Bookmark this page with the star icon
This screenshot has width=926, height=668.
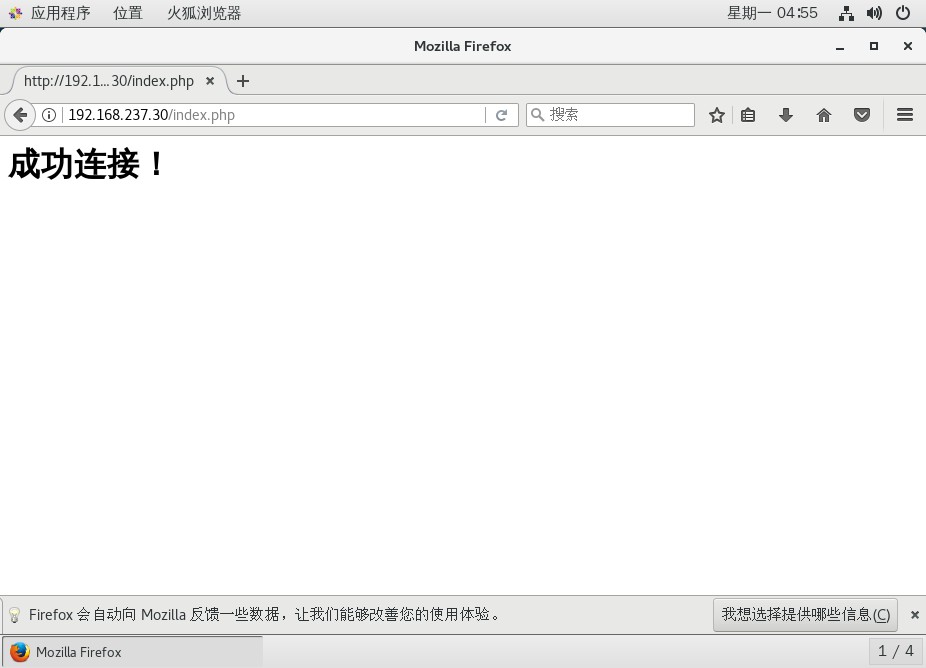pos(716,115)
